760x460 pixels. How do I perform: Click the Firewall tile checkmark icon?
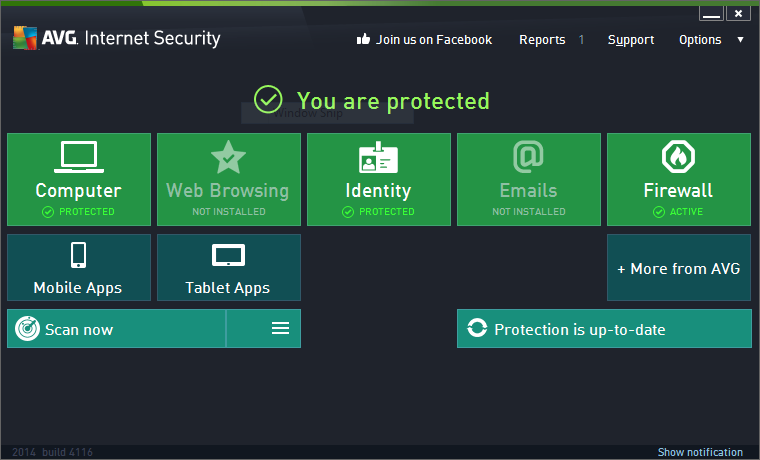tap(659, 212)
